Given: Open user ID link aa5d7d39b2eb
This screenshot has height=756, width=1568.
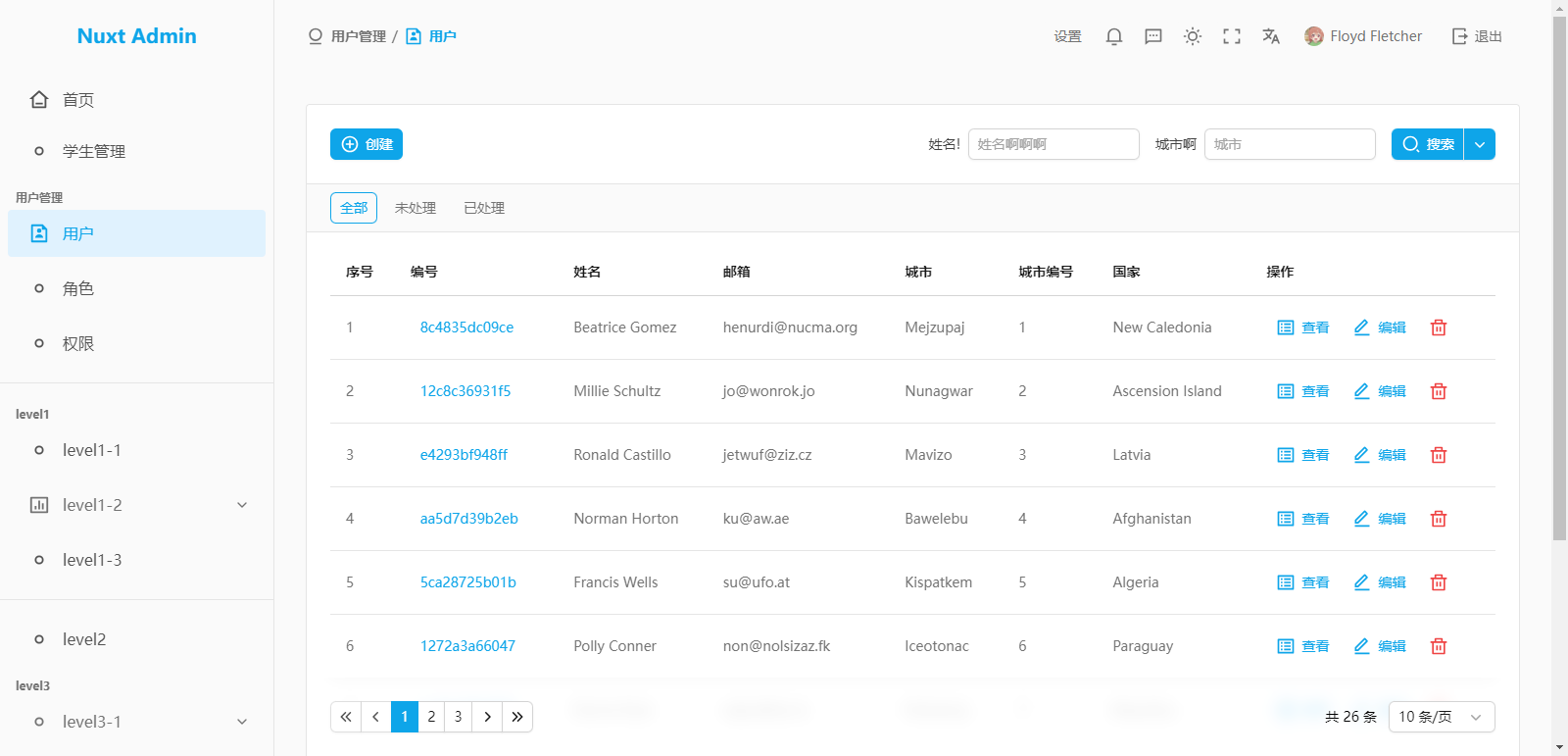Looking at the screenshot, I should [468, 519].
